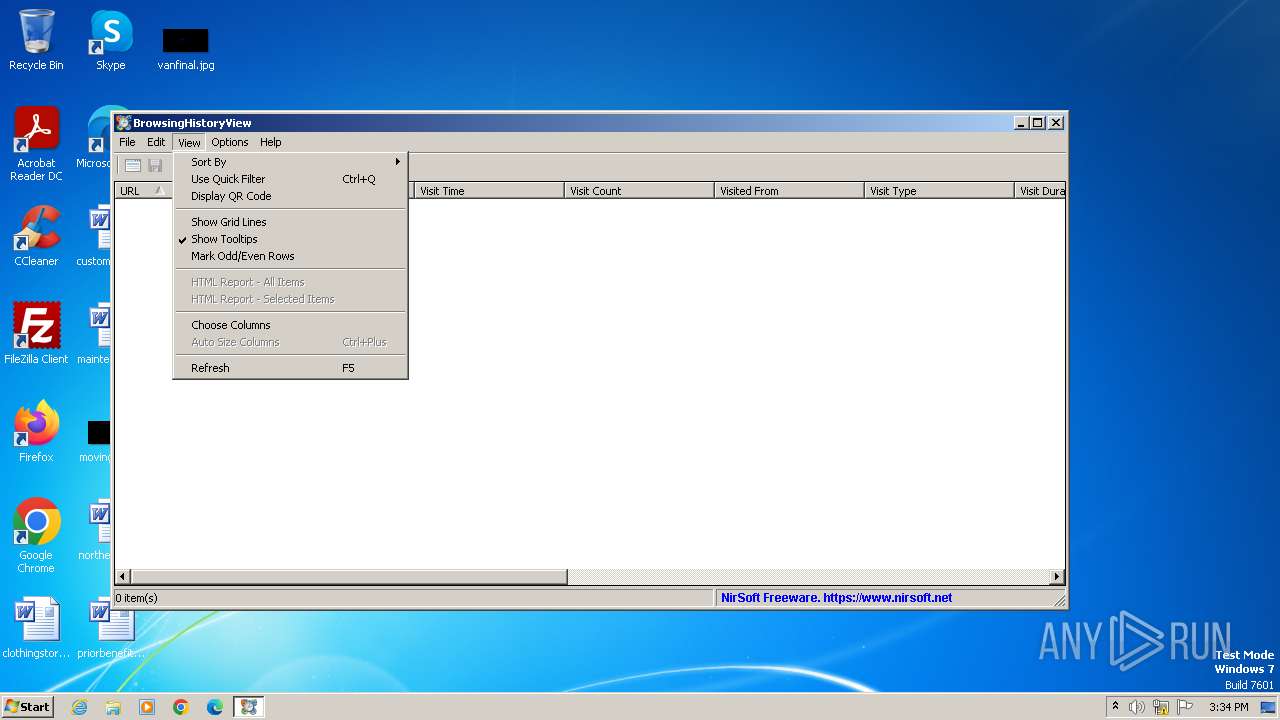This screenshot has height=720, width=1280.
Task: Choose Display QR Code menu entry
Action: (x=291, y=196)
